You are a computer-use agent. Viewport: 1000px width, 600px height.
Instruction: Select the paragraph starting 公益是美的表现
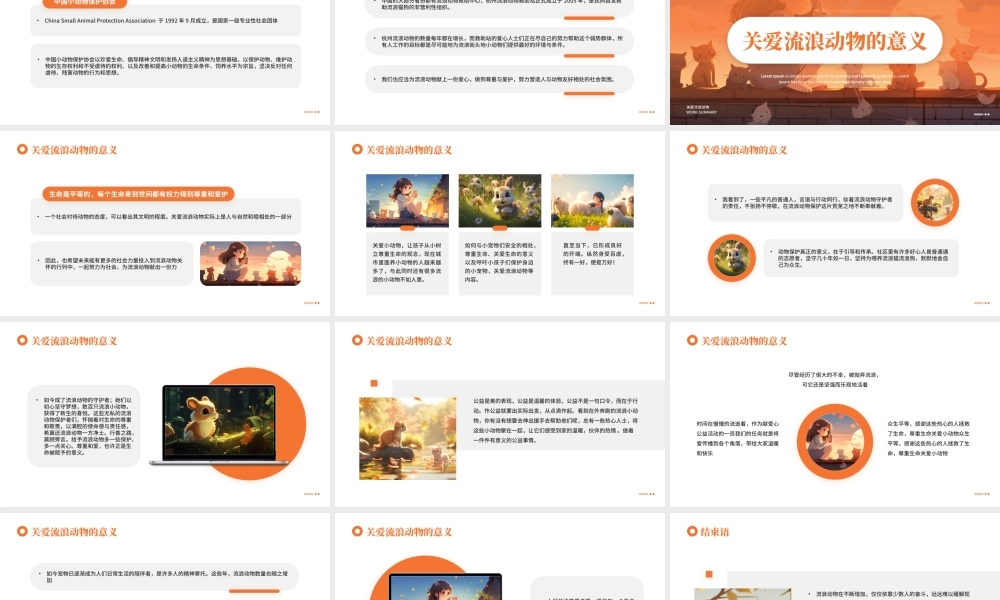pos(555,420)
